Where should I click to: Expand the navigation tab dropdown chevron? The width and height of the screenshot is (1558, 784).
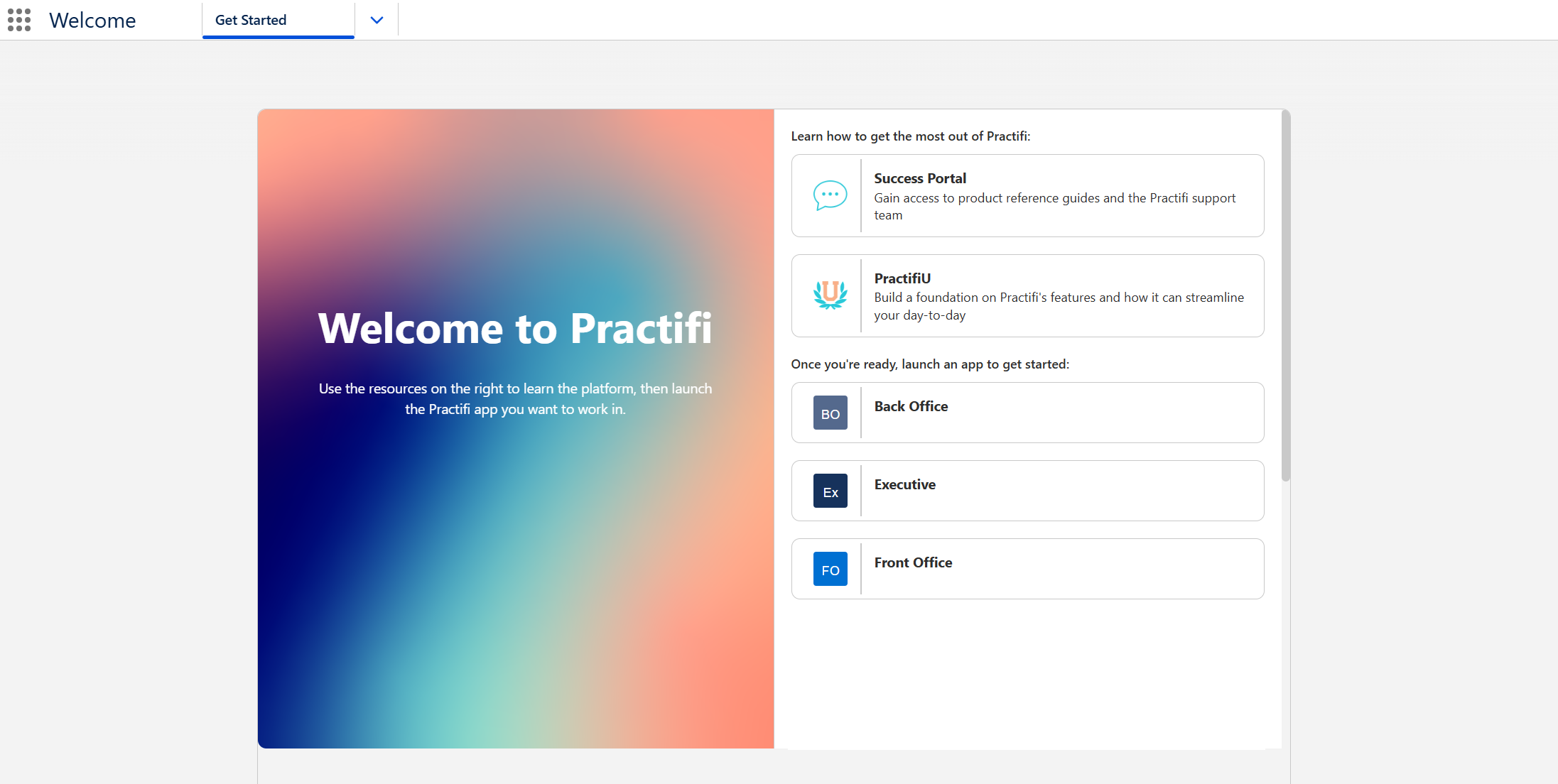[x=377, y=20]
